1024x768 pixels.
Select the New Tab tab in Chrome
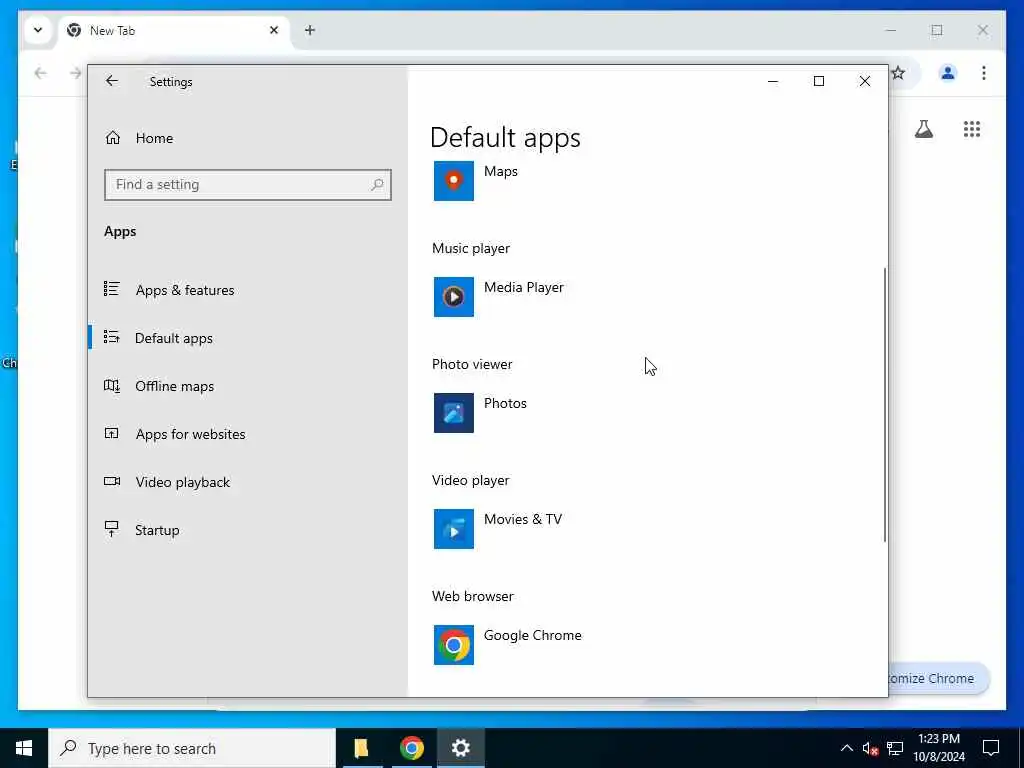175,31
